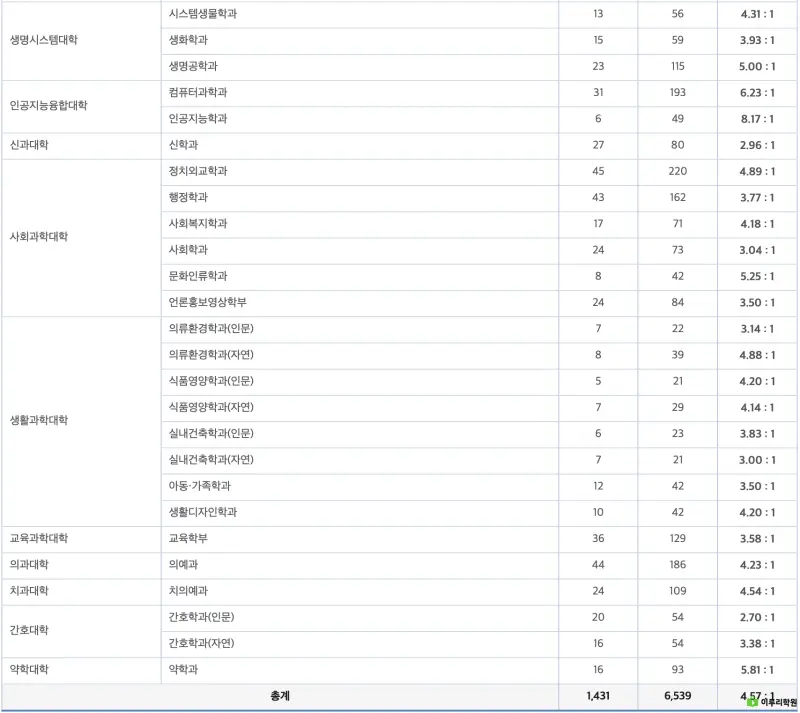
Task: Select applicants value 193 for 컴퓨터과학과
Action: click(x=678, y=92)
